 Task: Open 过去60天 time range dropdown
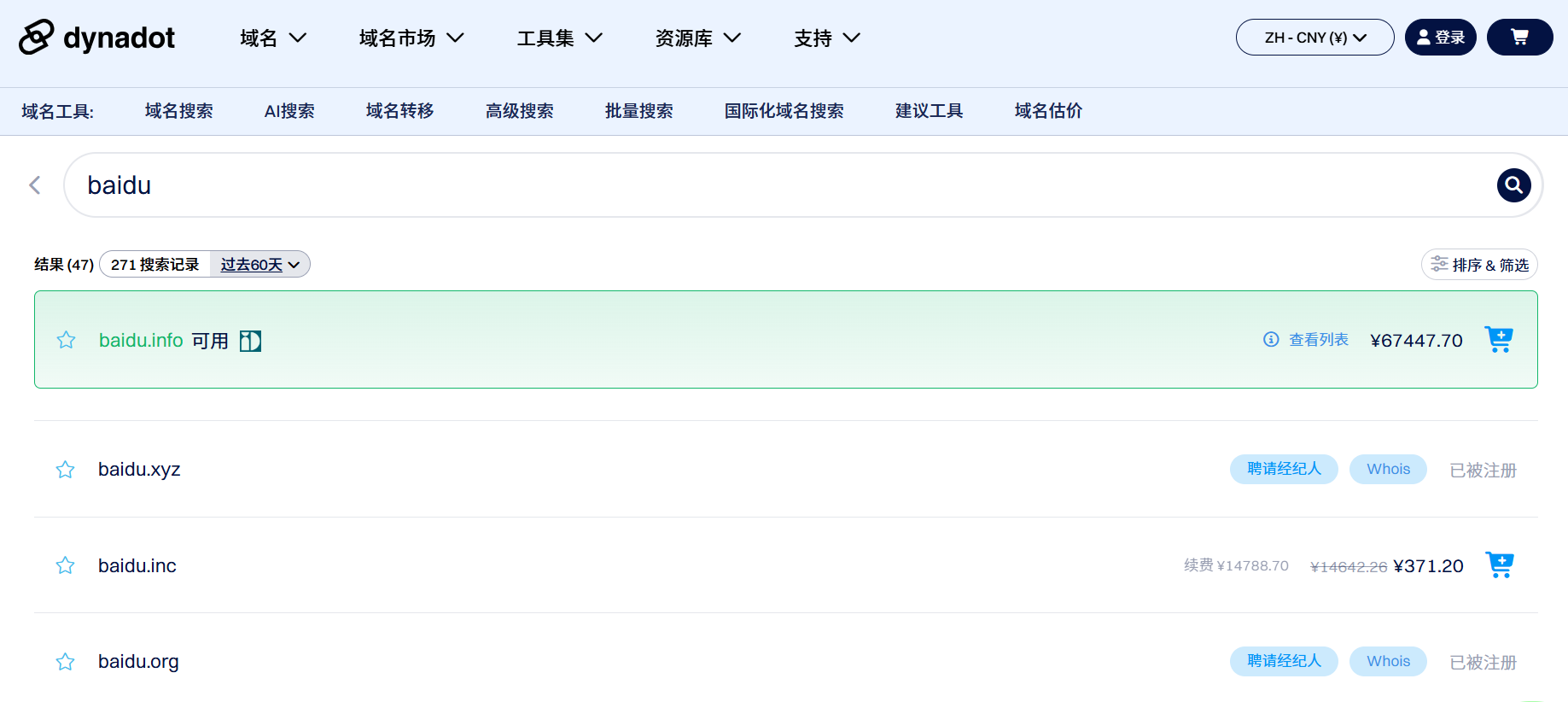click(x=259, y=265)
